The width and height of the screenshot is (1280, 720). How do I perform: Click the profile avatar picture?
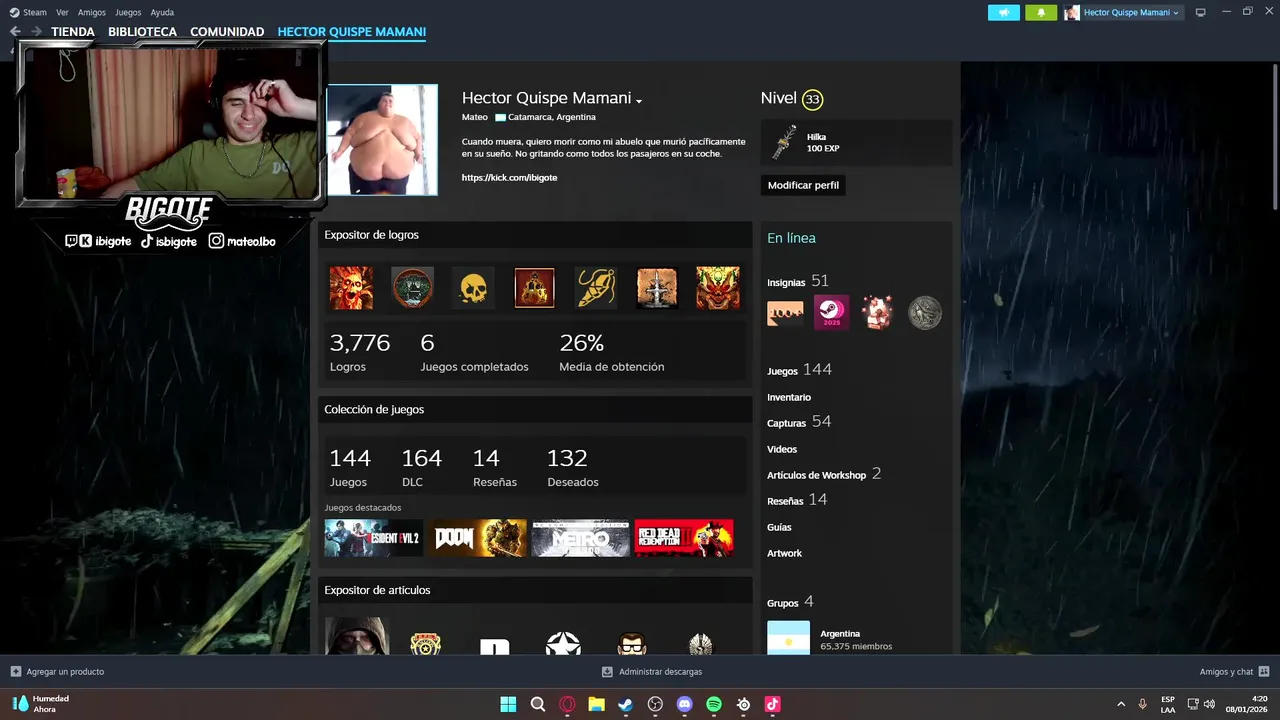382,140
